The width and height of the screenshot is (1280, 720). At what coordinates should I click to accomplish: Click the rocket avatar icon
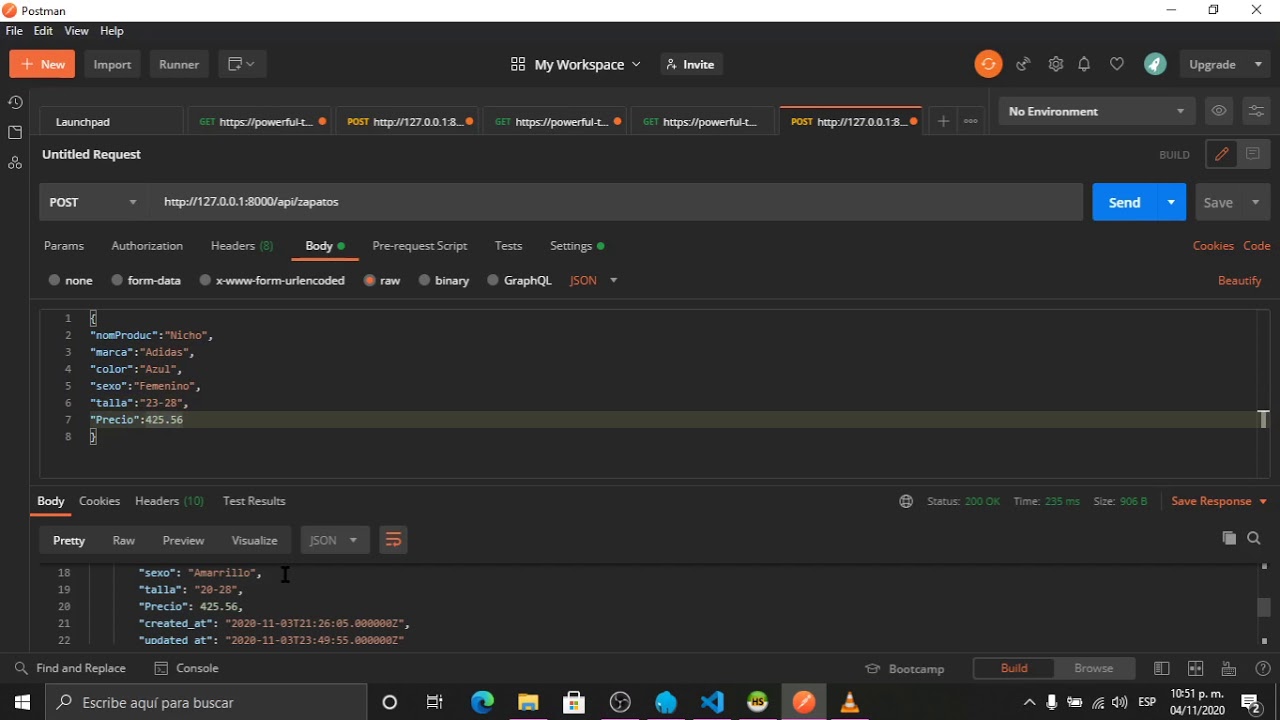coord(1155,64)
